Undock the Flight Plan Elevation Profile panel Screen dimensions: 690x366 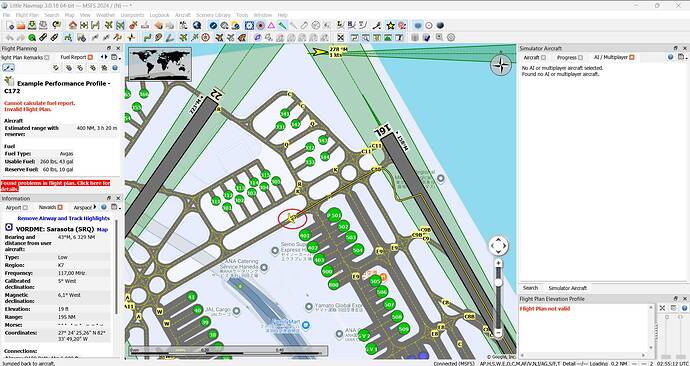[675, 299]
